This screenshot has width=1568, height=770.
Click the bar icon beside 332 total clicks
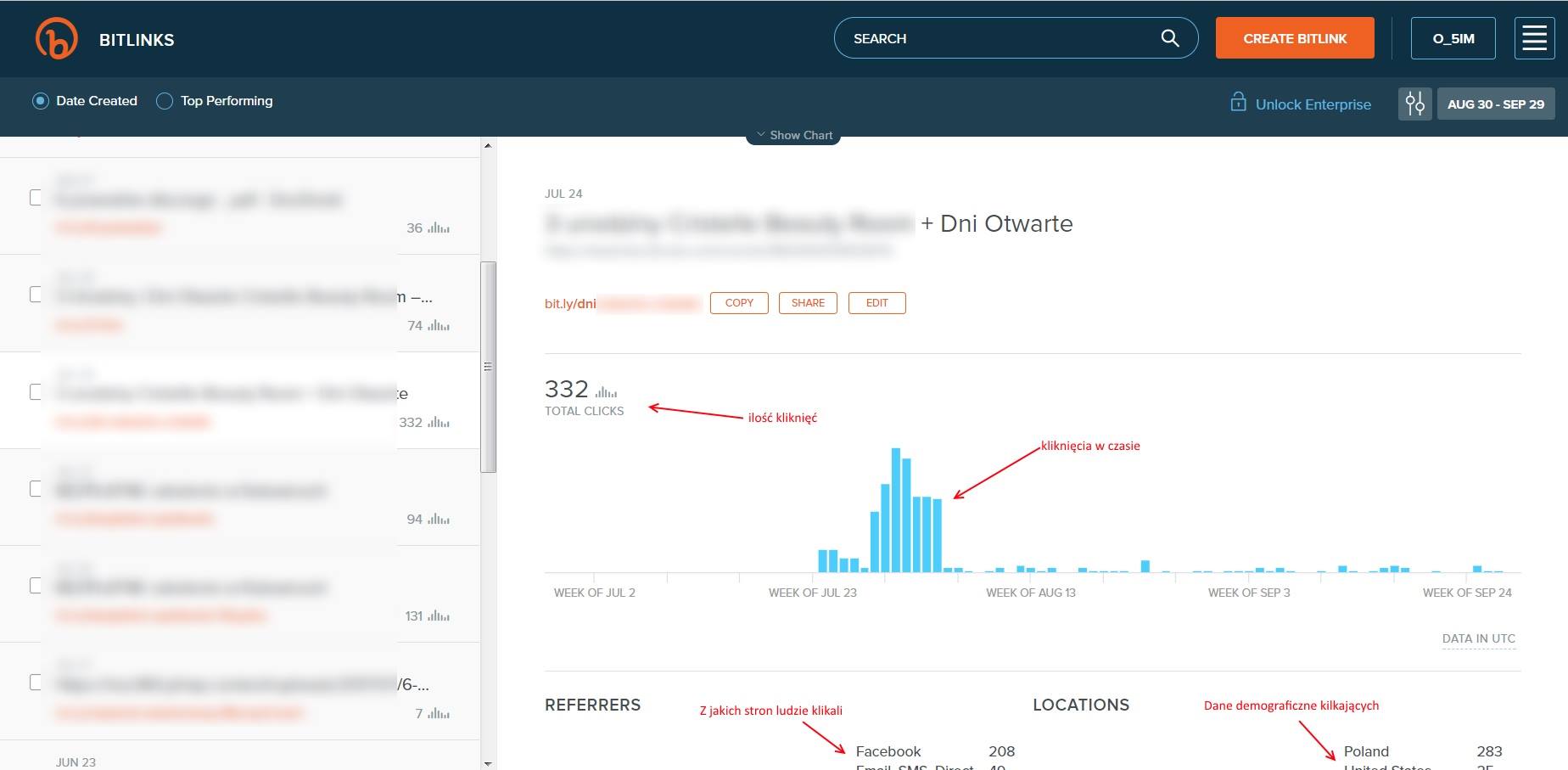606,391
